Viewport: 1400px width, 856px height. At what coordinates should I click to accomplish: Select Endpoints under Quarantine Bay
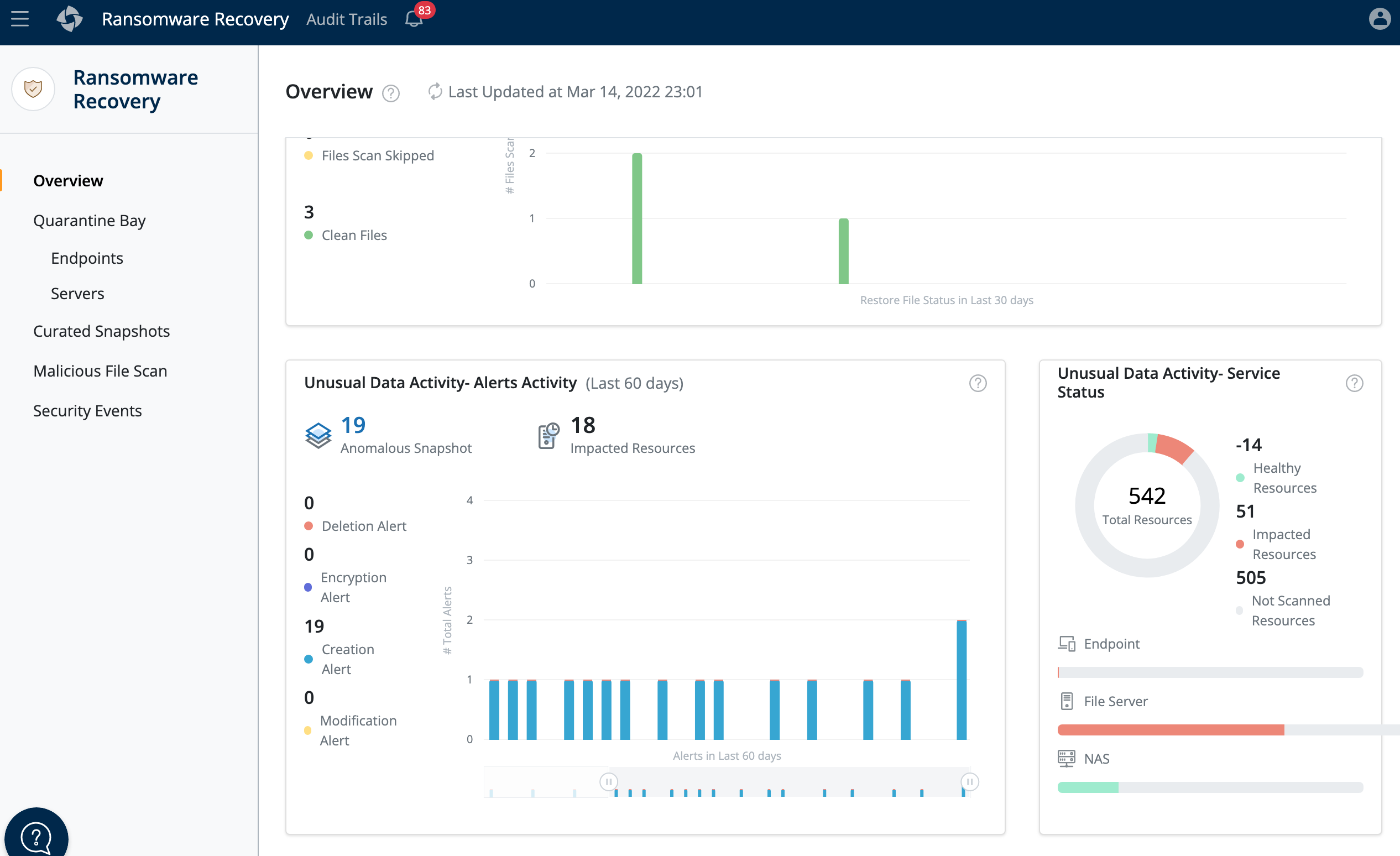(x=86, y=258)
